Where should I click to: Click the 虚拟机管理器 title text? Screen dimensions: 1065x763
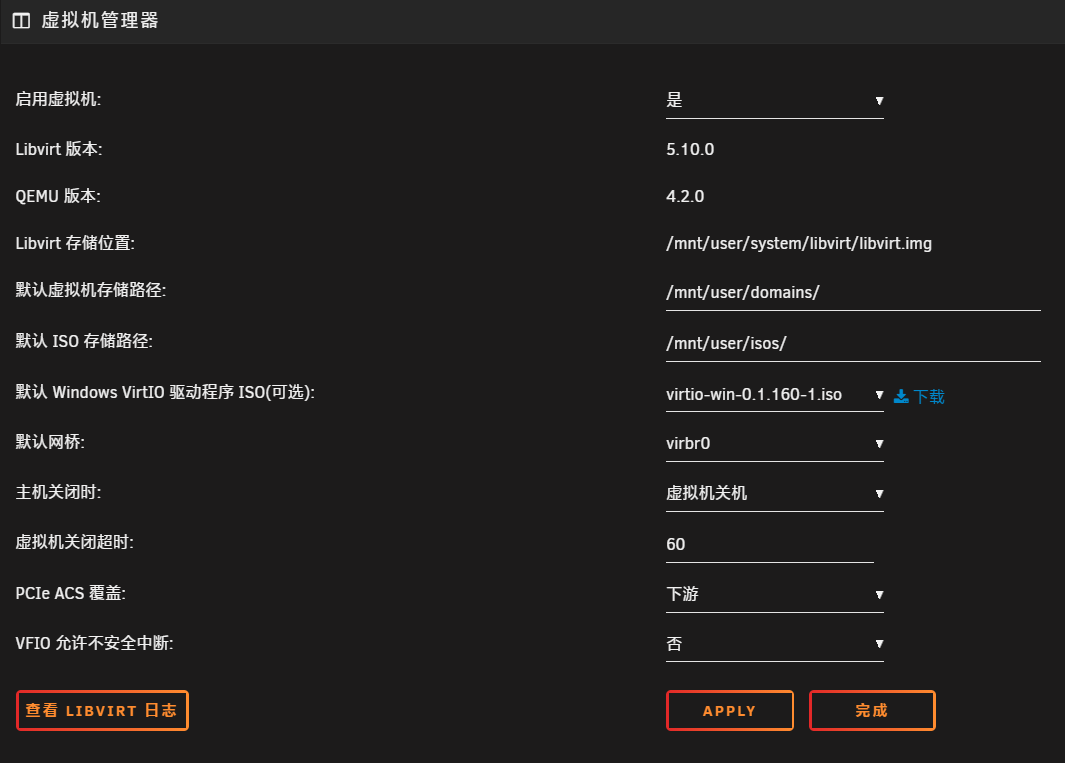pos(100,21)
